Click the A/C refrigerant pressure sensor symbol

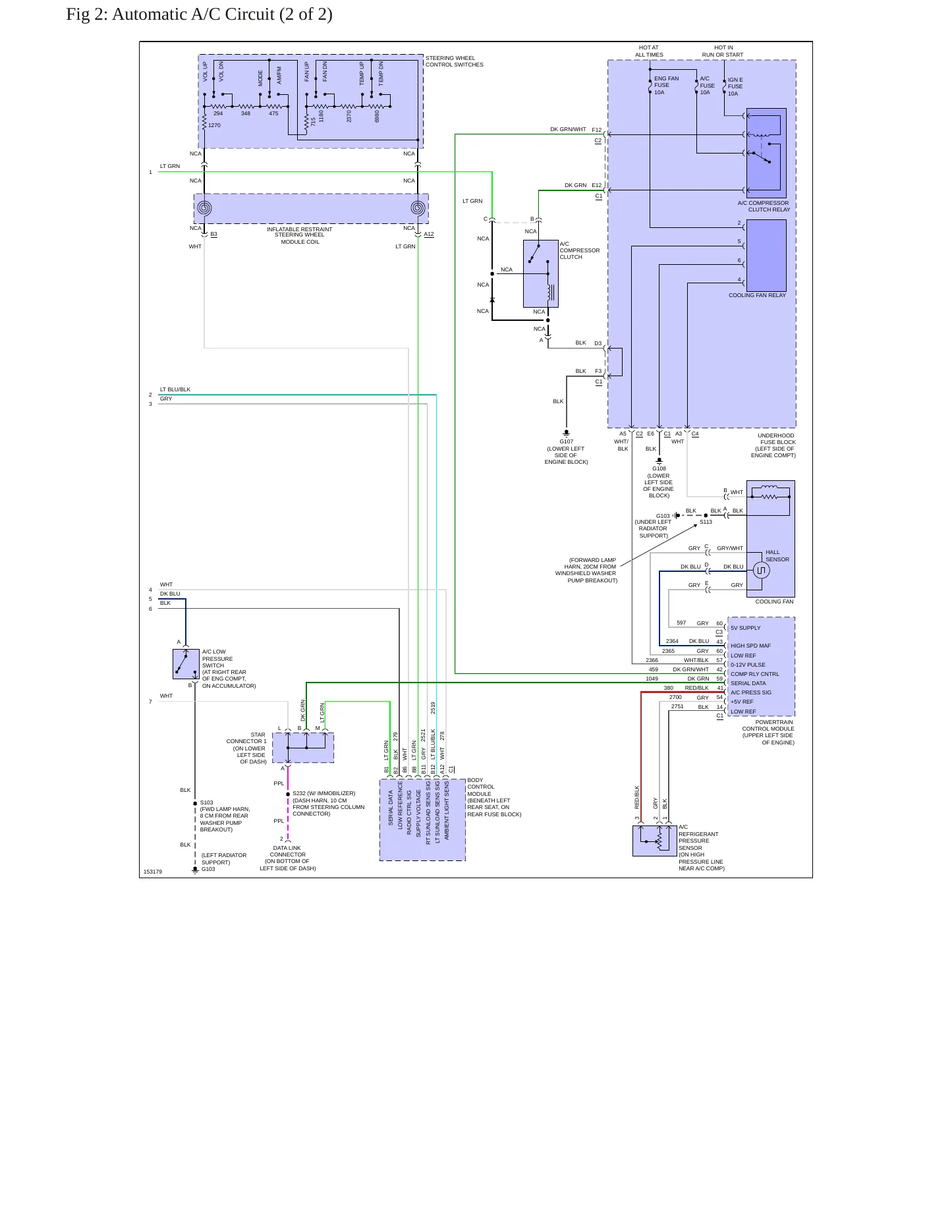tap(655, 841)
